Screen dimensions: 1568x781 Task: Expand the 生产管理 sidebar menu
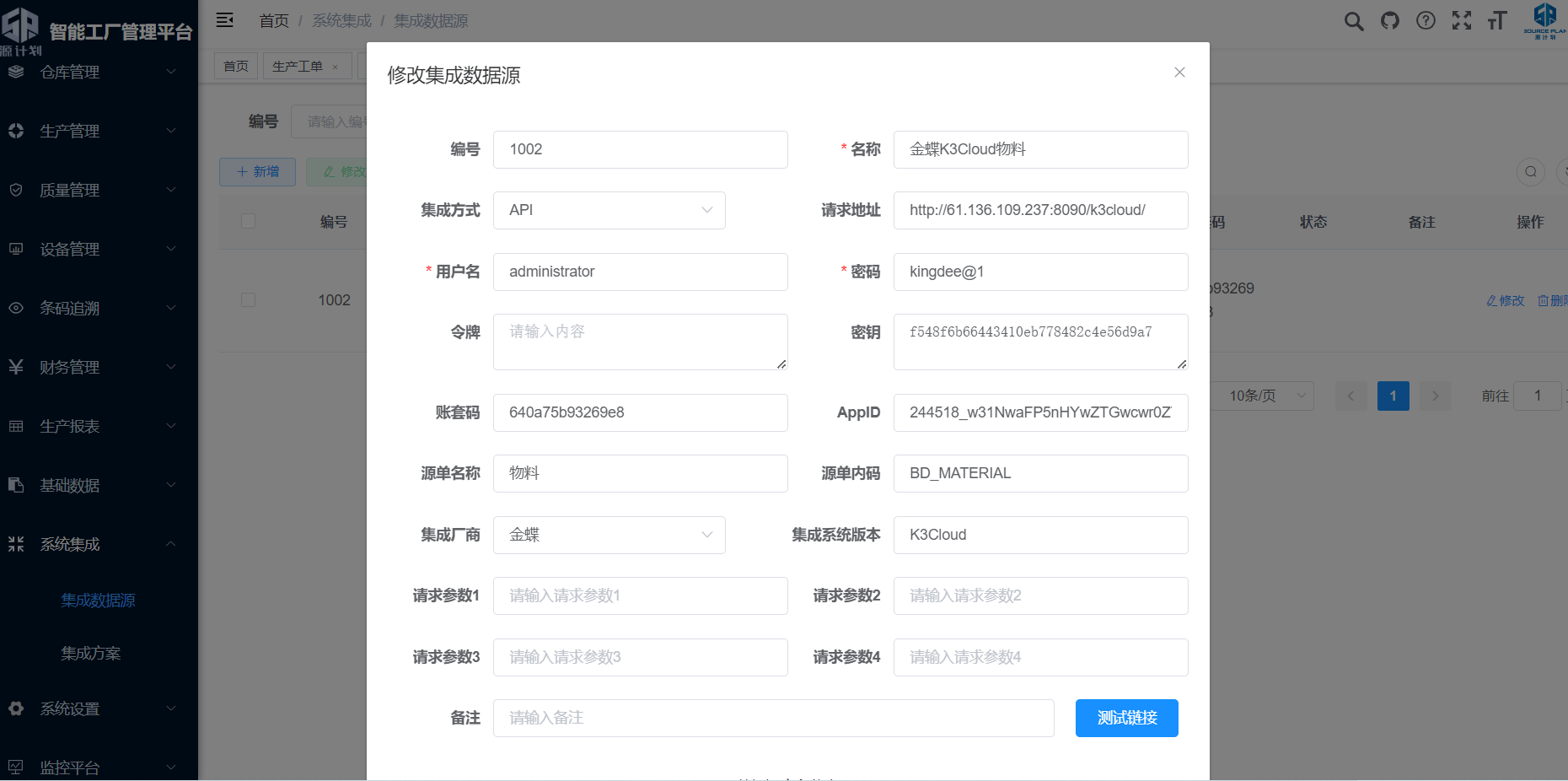99,131
